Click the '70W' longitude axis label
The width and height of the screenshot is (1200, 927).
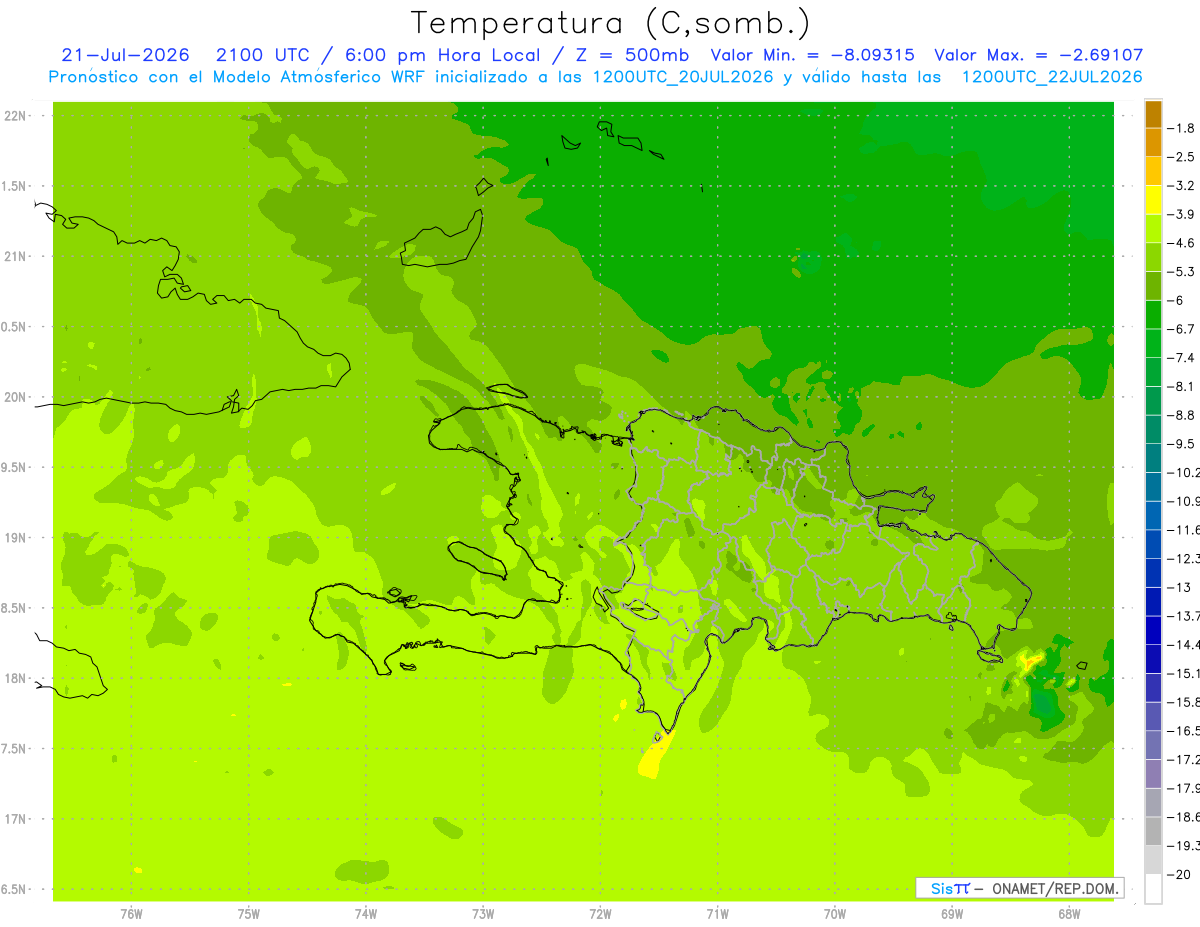click(835, 913)
